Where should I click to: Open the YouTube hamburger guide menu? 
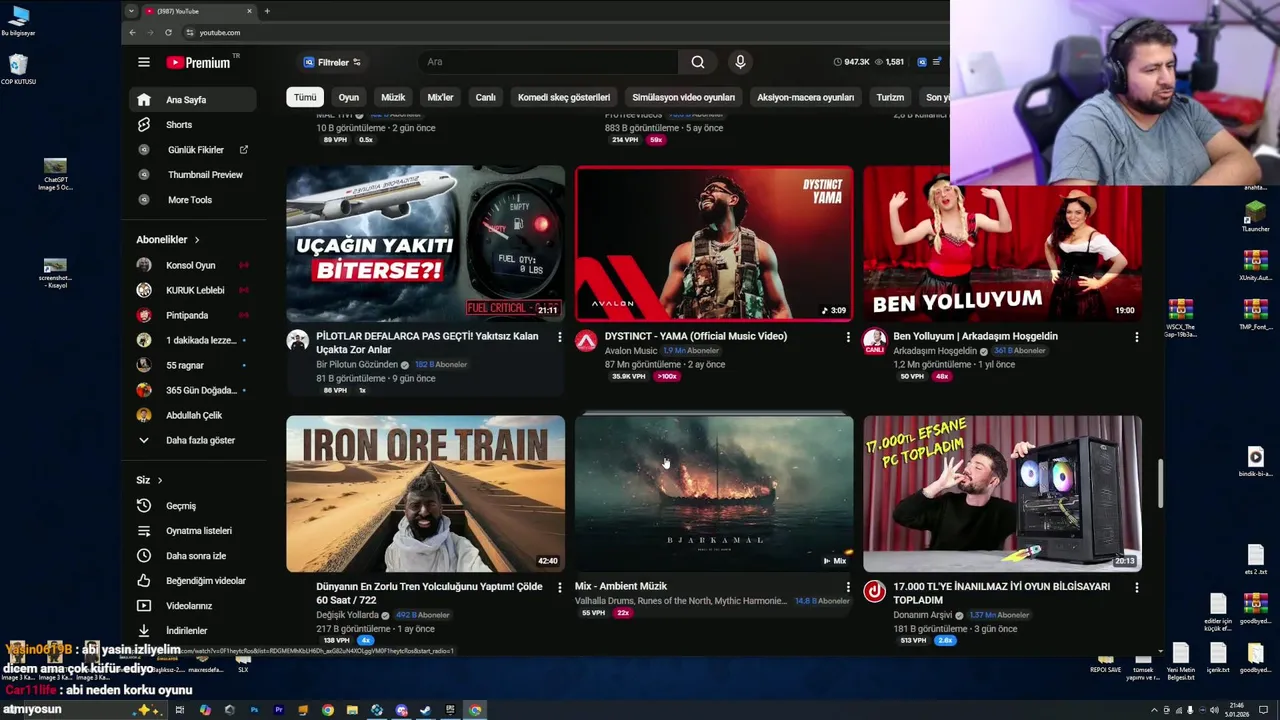pos(144,62)
